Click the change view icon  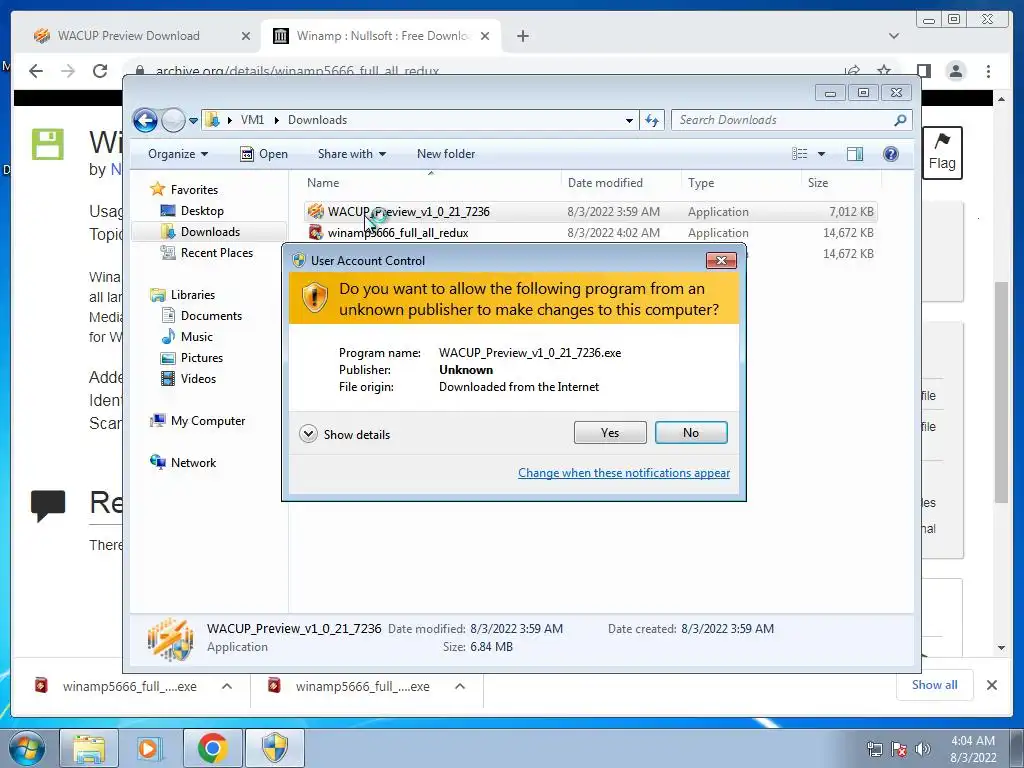(800, 154)
